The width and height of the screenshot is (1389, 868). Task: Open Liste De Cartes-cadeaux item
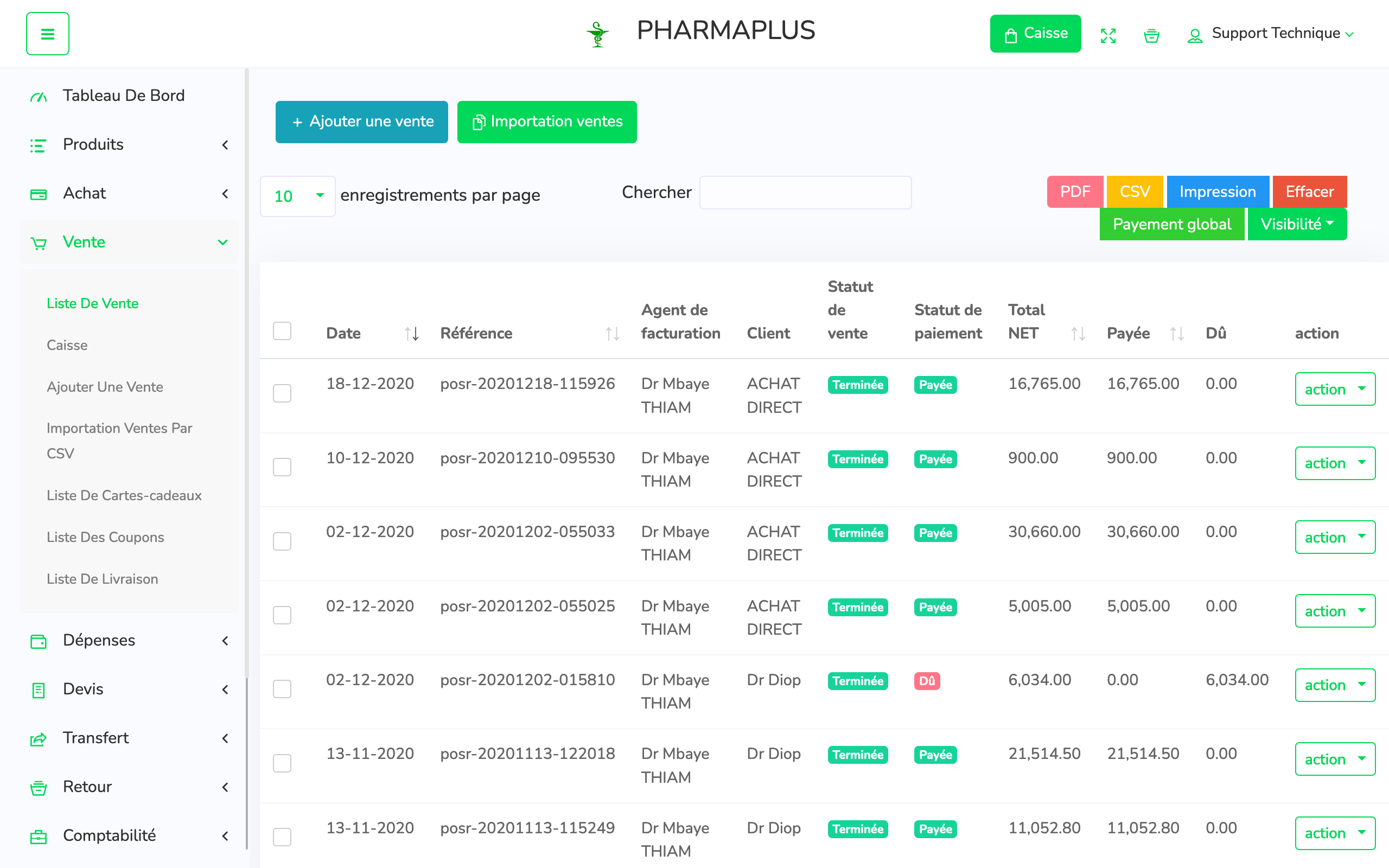tap(124, 495)
